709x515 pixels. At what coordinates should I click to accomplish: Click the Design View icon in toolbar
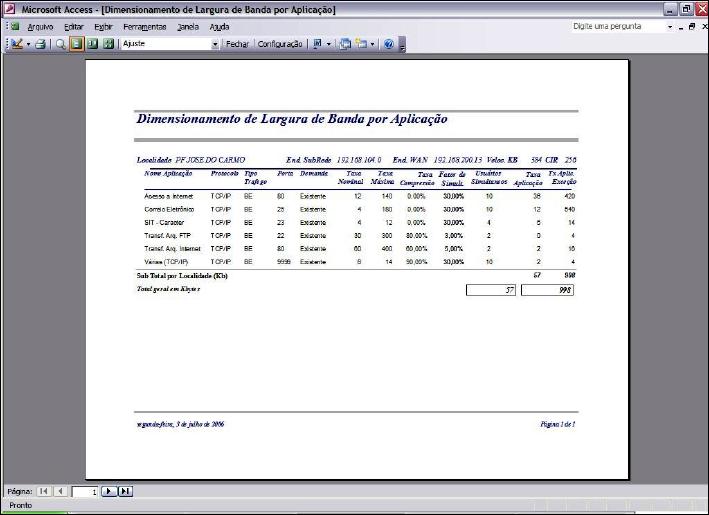[17, 44]
